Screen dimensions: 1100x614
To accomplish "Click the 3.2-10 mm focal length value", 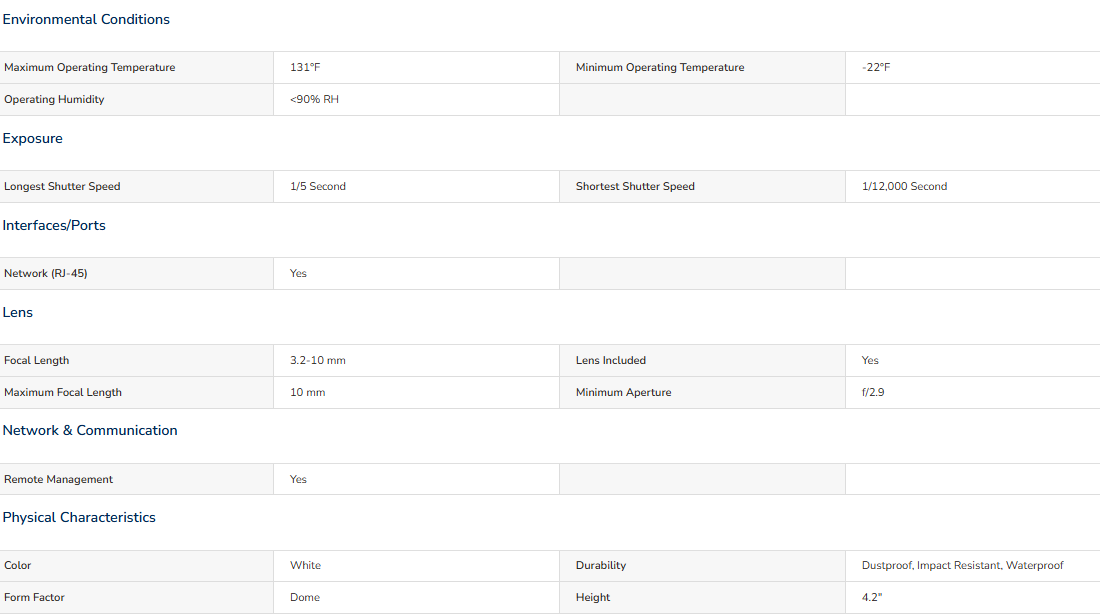I will [x=318, y=361].
